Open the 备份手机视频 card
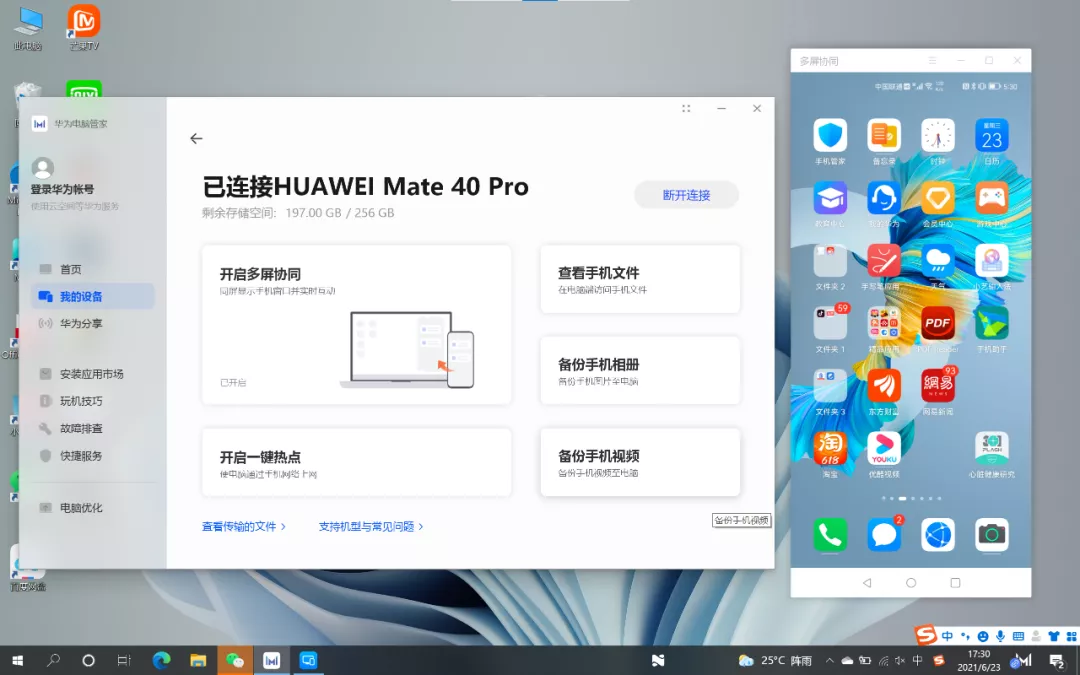The height and width of the screenshot is (675, 1080). [x=640, y=462]
